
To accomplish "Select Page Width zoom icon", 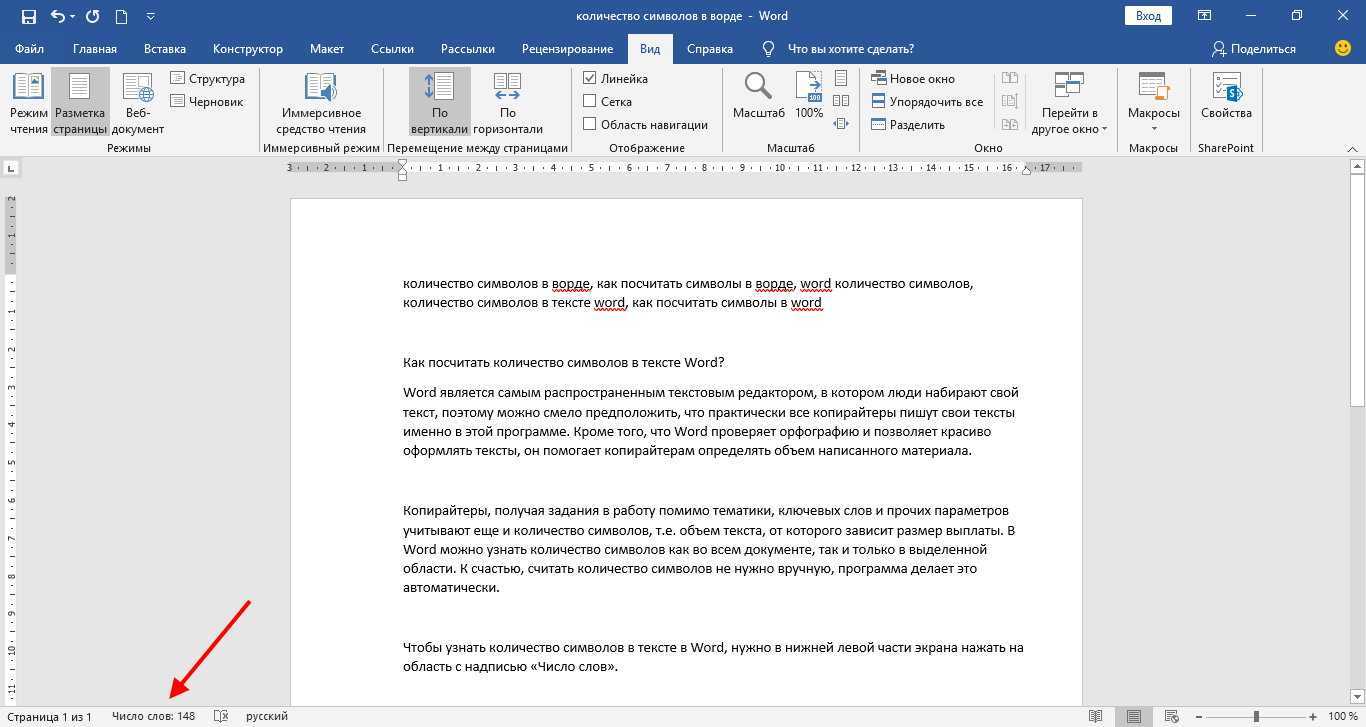I will (x=841, y=124).
